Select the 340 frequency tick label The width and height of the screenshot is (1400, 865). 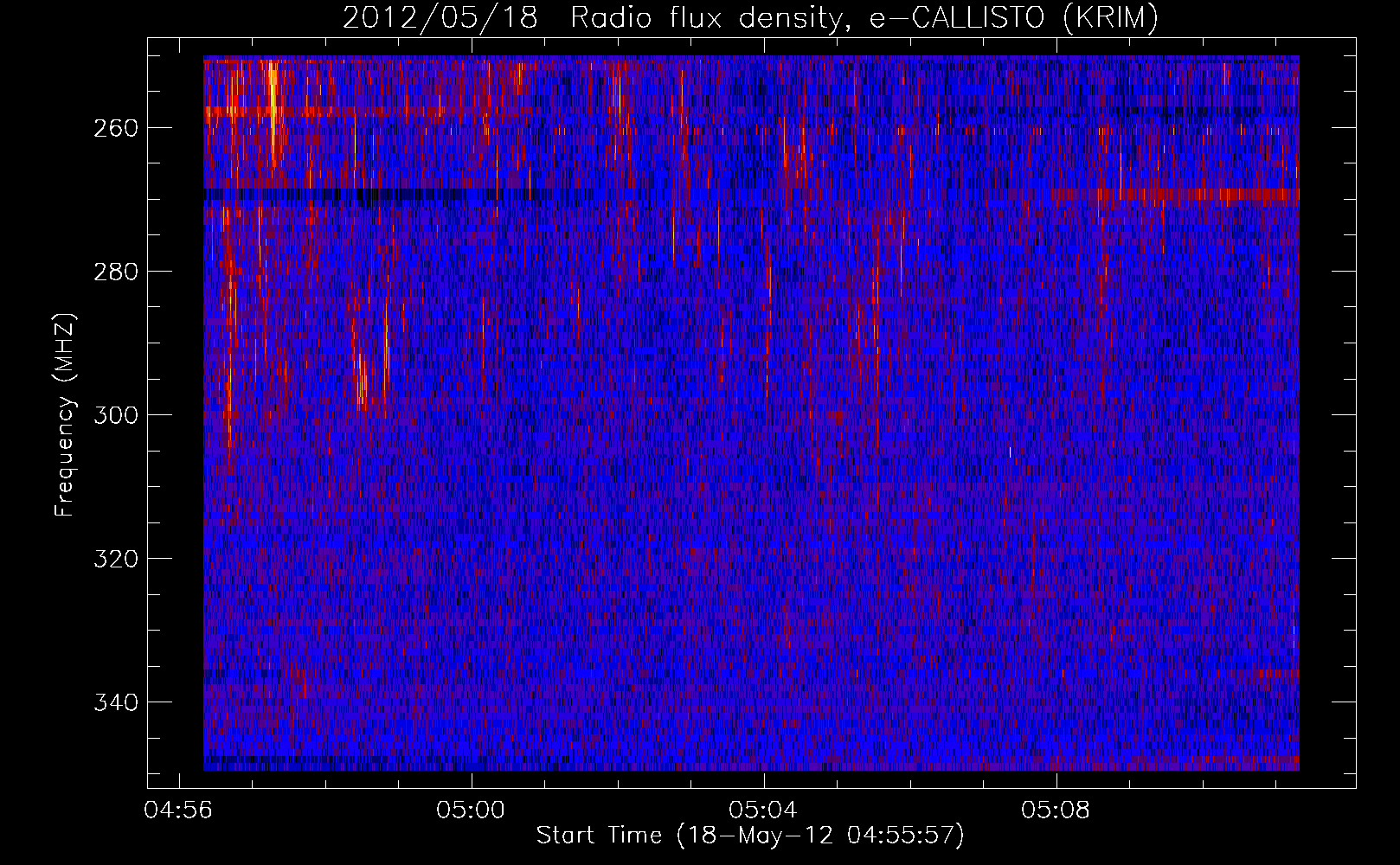tap(115, 702)
